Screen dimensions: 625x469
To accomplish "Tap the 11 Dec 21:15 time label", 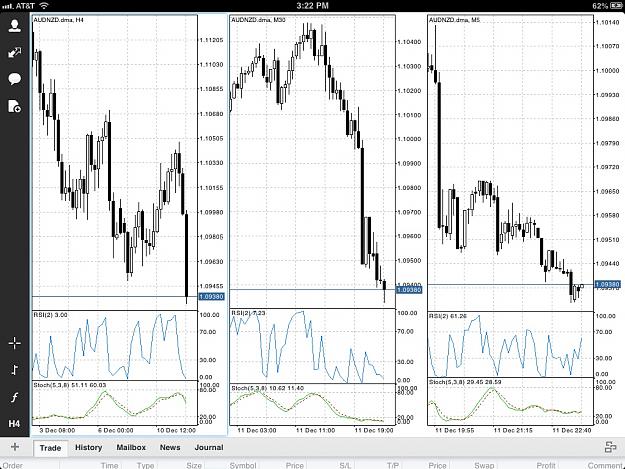I will coord(513,430).
